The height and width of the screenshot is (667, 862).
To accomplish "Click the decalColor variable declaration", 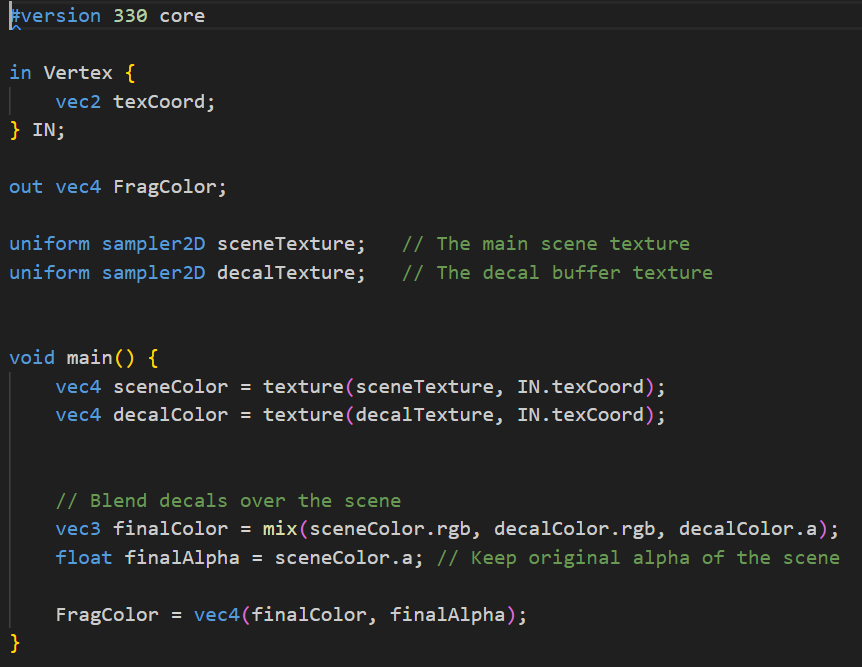I will tap(170, 415).
